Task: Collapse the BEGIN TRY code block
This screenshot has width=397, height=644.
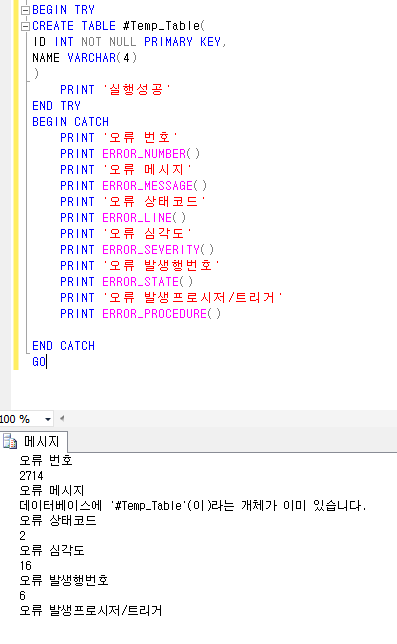Action: (x=25, y=10)
